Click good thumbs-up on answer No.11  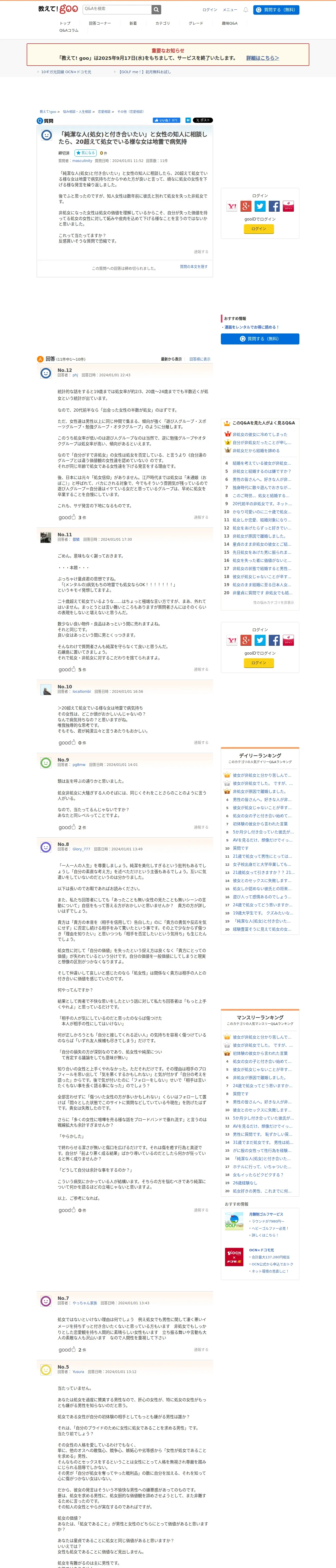[67, 669]
